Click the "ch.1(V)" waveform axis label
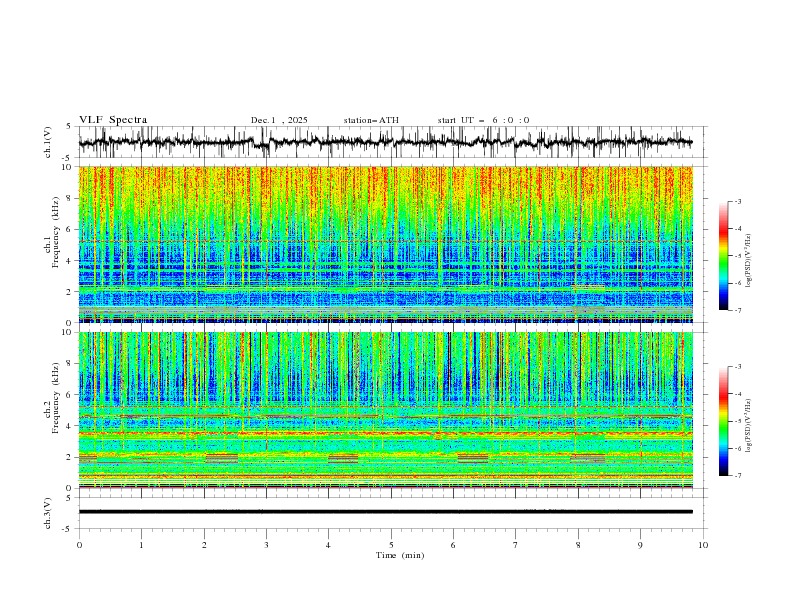The height and width of the screenshot is (612, 792). tap(48, 142)
